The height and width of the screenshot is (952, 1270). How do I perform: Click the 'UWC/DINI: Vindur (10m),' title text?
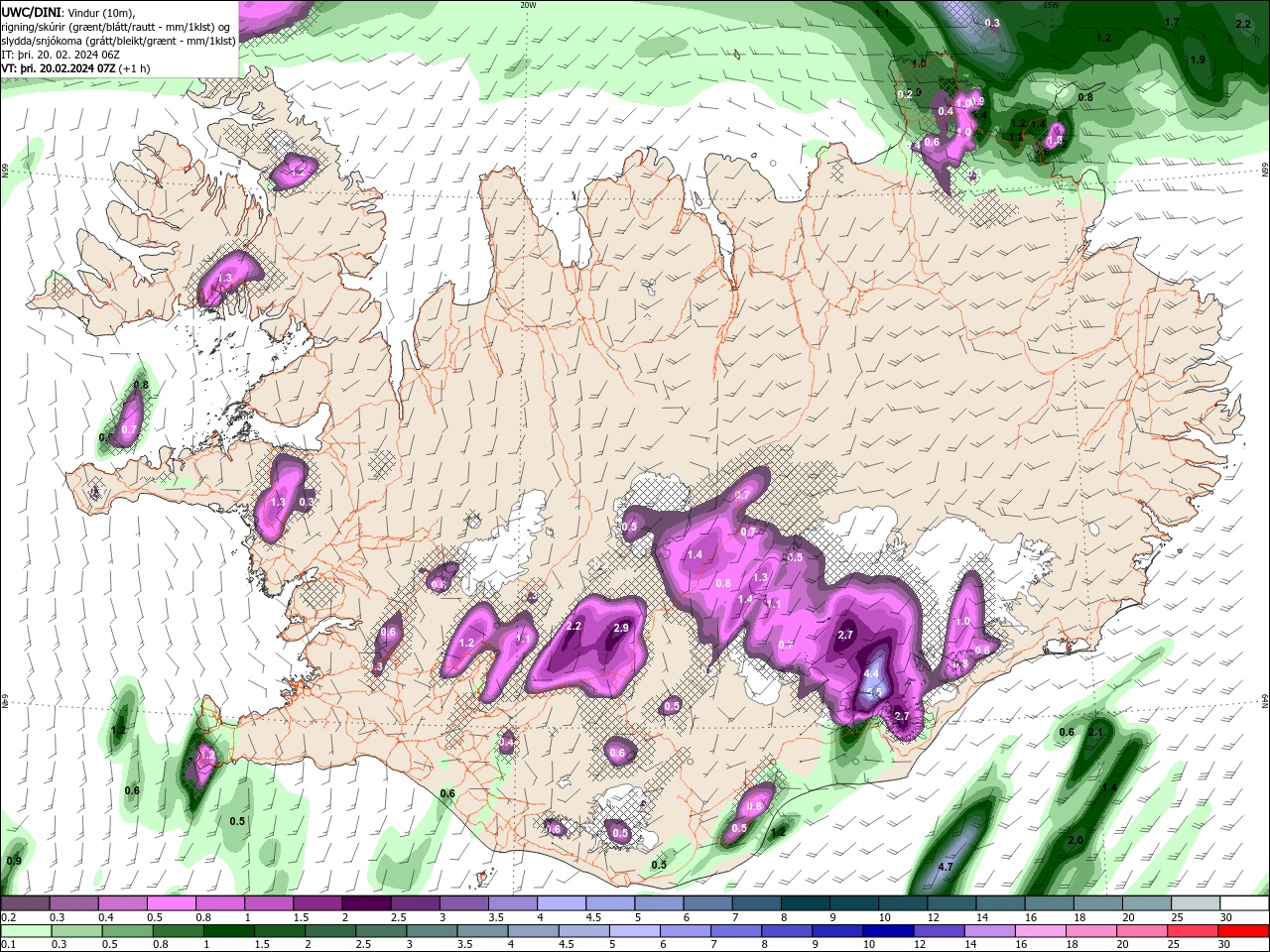tap(68, 12)
